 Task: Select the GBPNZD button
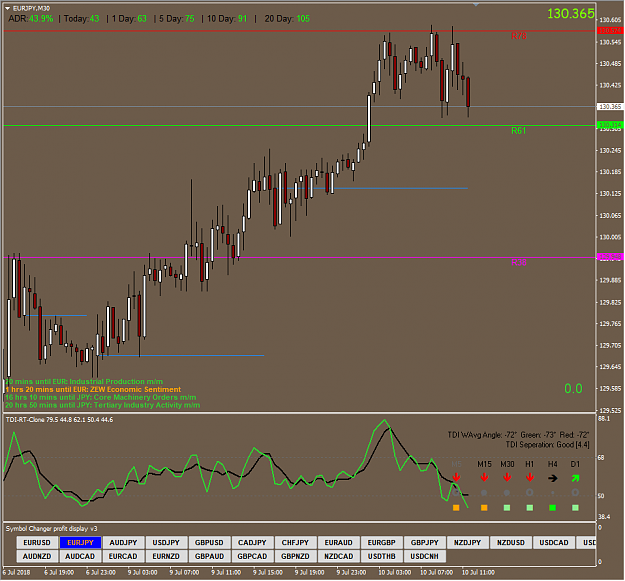(295, 556)
